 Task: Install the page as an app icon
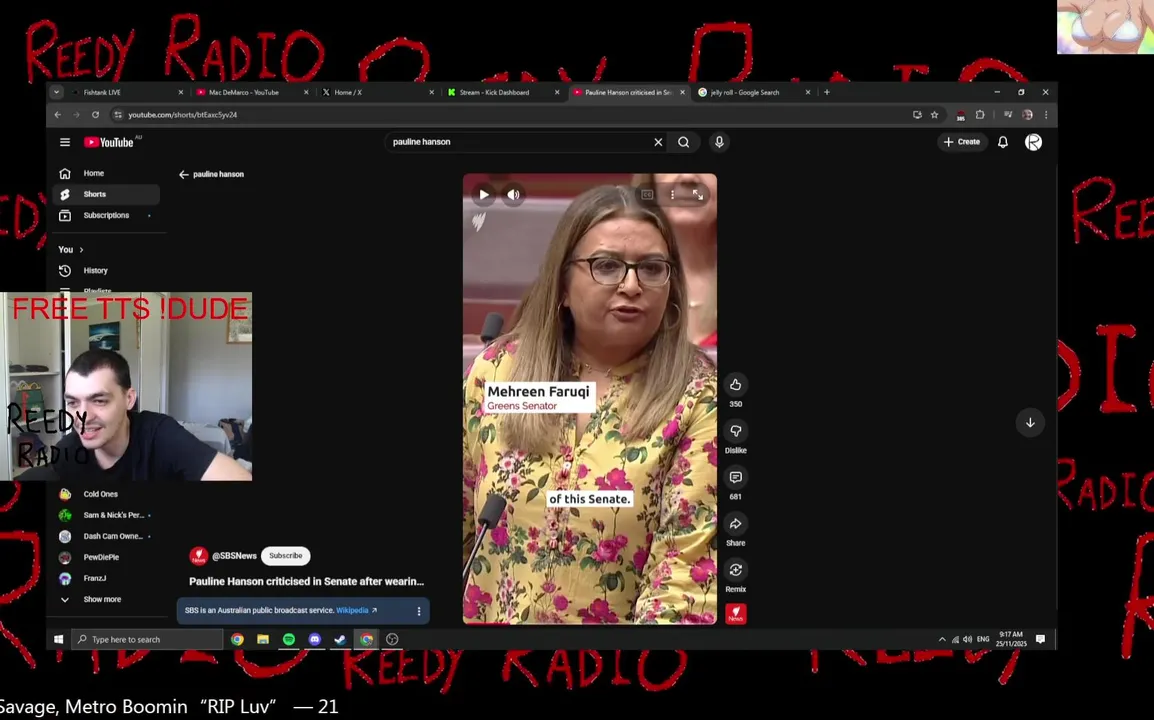pos(916,115)
